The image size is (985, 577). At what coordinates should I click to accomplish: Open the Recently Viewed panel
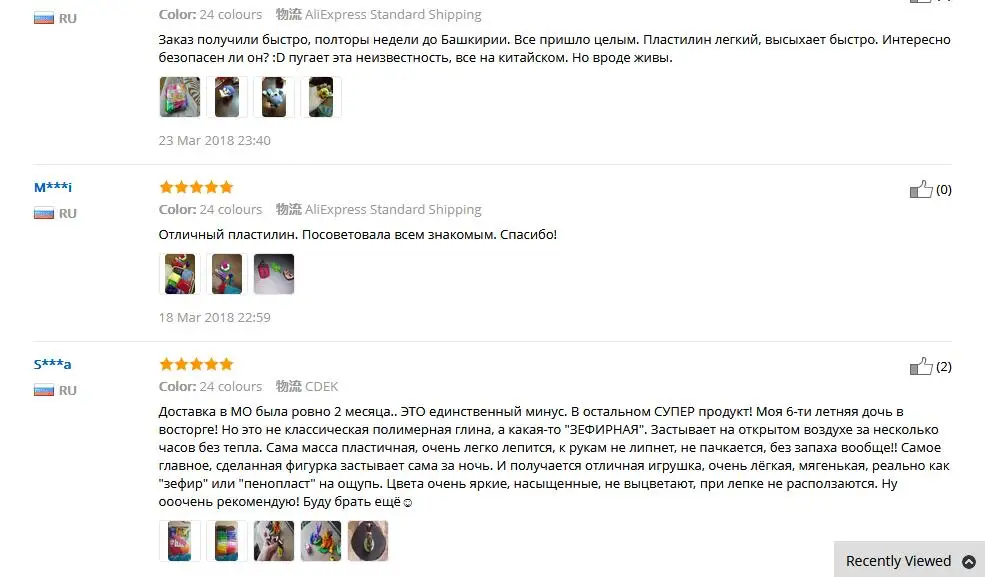(x=909, y=560)
